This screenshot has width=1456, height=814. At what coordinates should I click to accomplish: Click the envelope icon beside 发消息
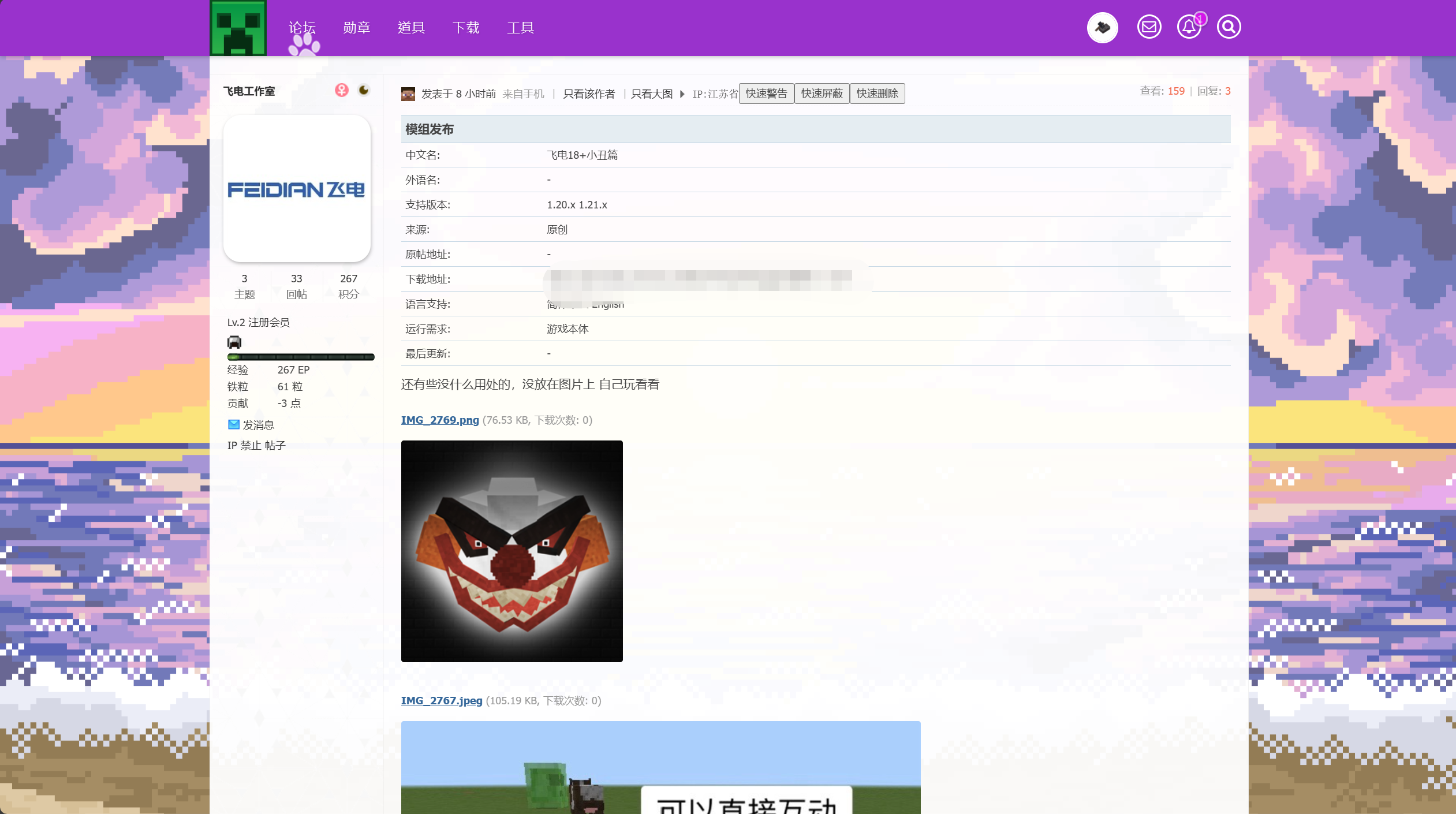tap(233, 425)
